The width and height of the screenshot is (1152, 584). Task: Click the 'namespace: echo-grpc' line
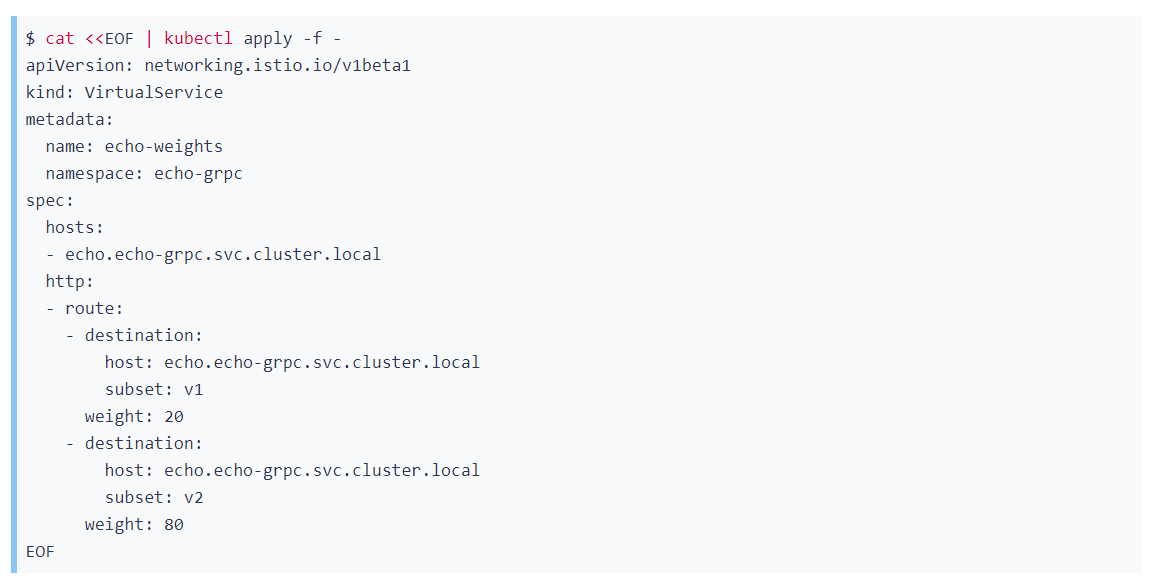(144, 173)
